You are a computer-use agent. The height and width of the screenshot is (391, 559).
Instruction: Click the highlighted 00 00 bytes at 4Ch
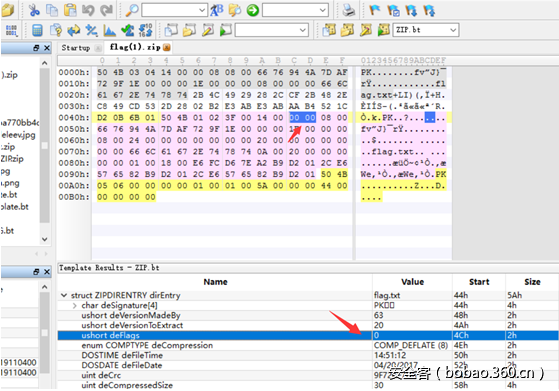click(x=302, y=118)
